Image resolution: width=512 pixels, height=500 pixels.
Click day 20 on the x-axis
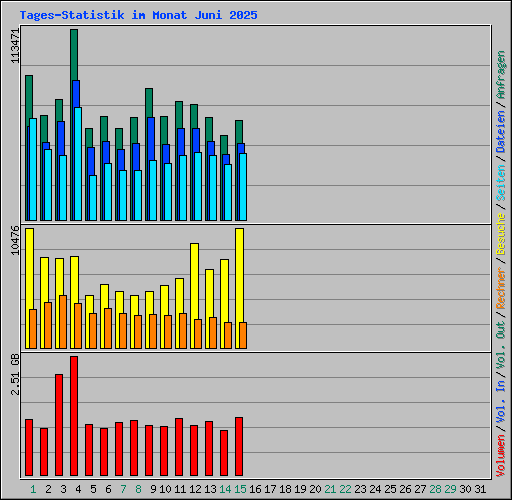click(315, 489)
